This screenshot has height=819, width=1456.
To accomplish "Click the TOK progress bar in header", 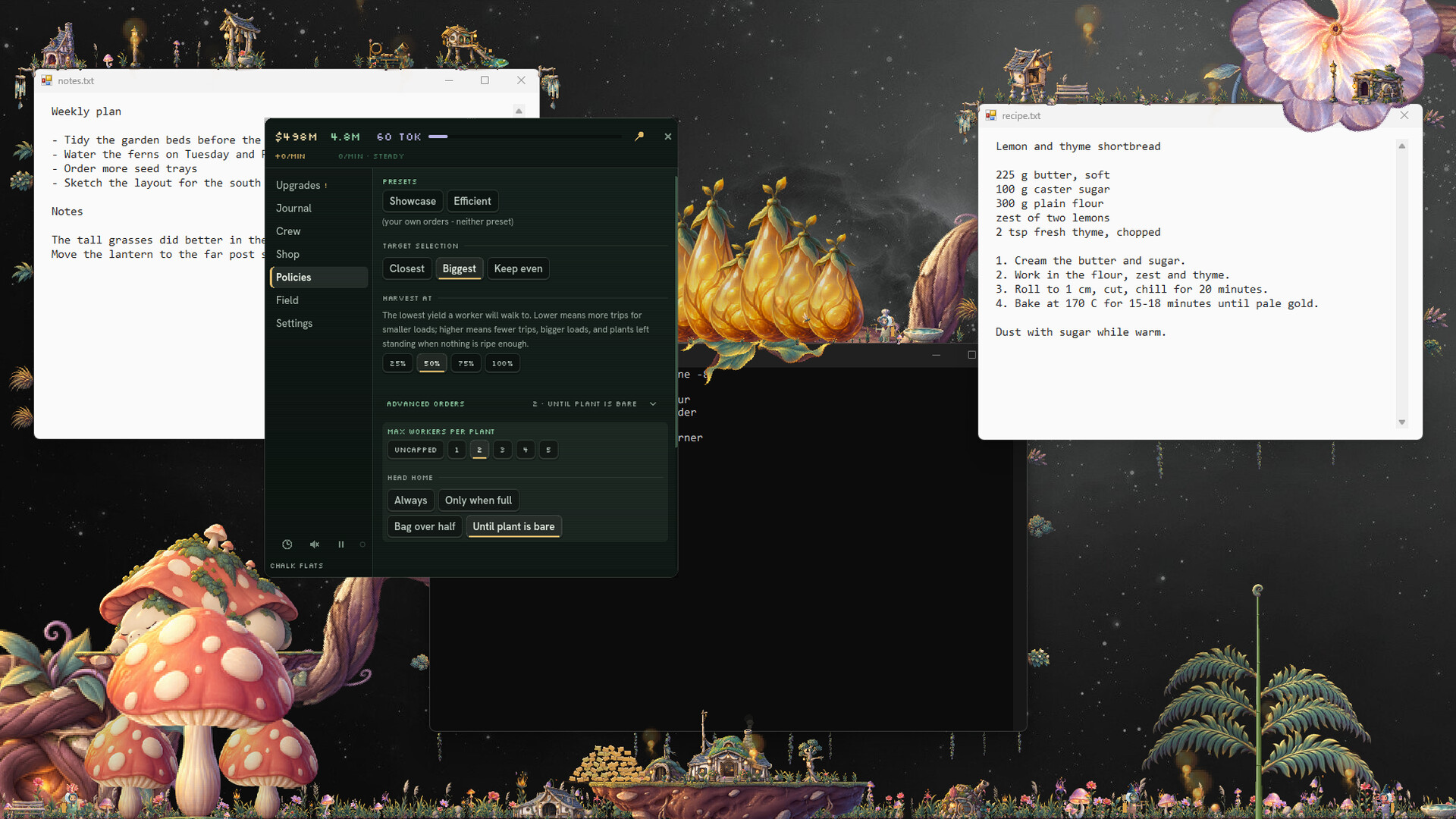I will [525, 136].
